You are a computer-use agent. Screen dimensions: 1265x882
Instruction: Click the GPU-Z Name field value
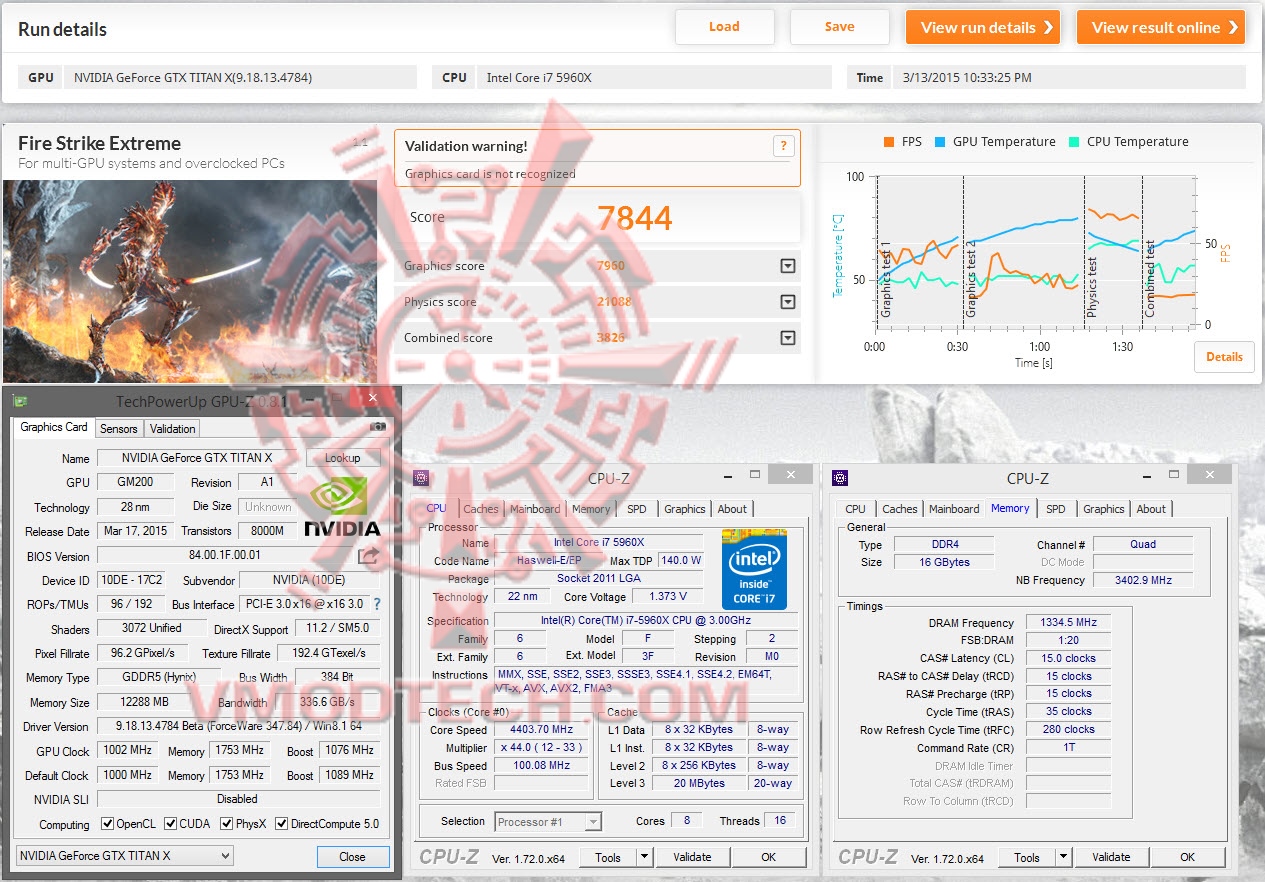coord(197,458)
